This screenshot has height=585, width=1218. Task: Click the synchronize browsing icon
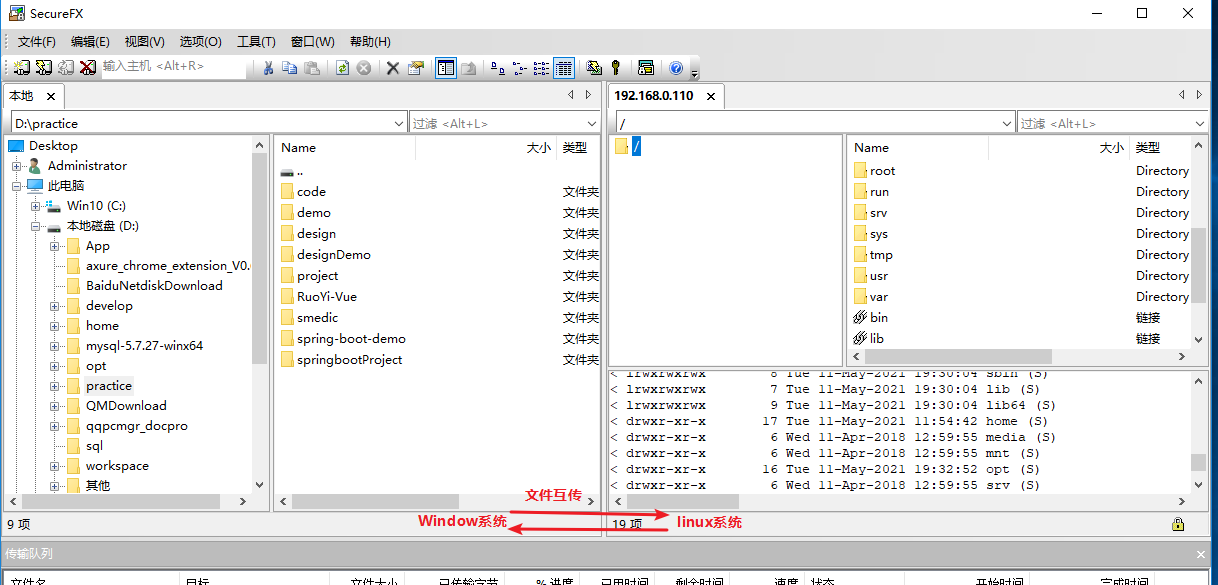point(594,68)
